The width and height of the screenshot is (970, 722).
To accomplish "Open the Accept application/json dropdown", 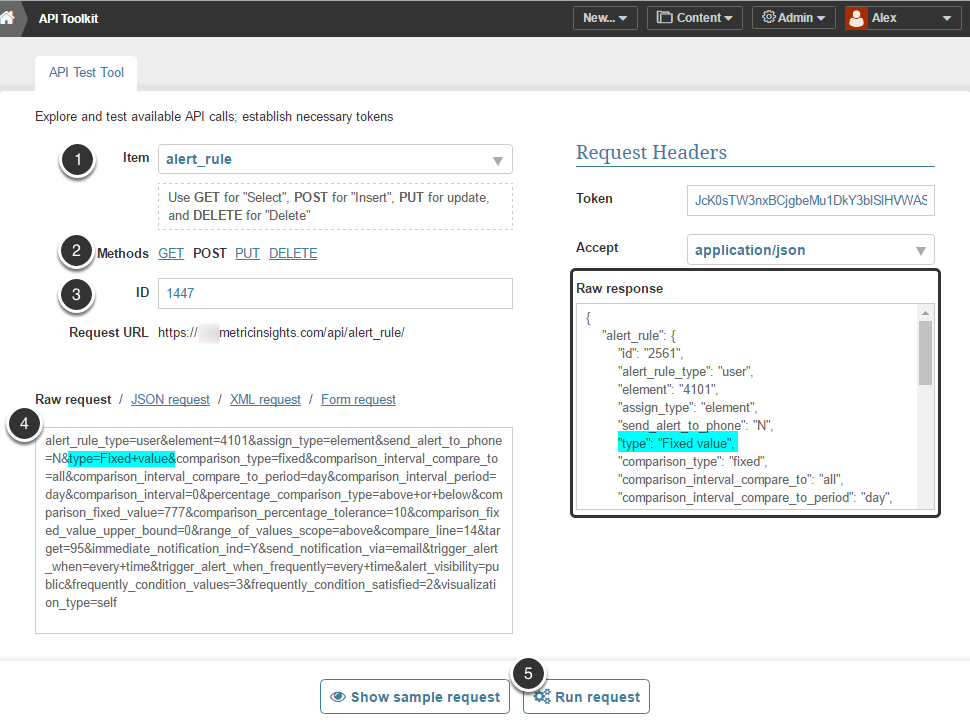I will [x=919, y=250].
